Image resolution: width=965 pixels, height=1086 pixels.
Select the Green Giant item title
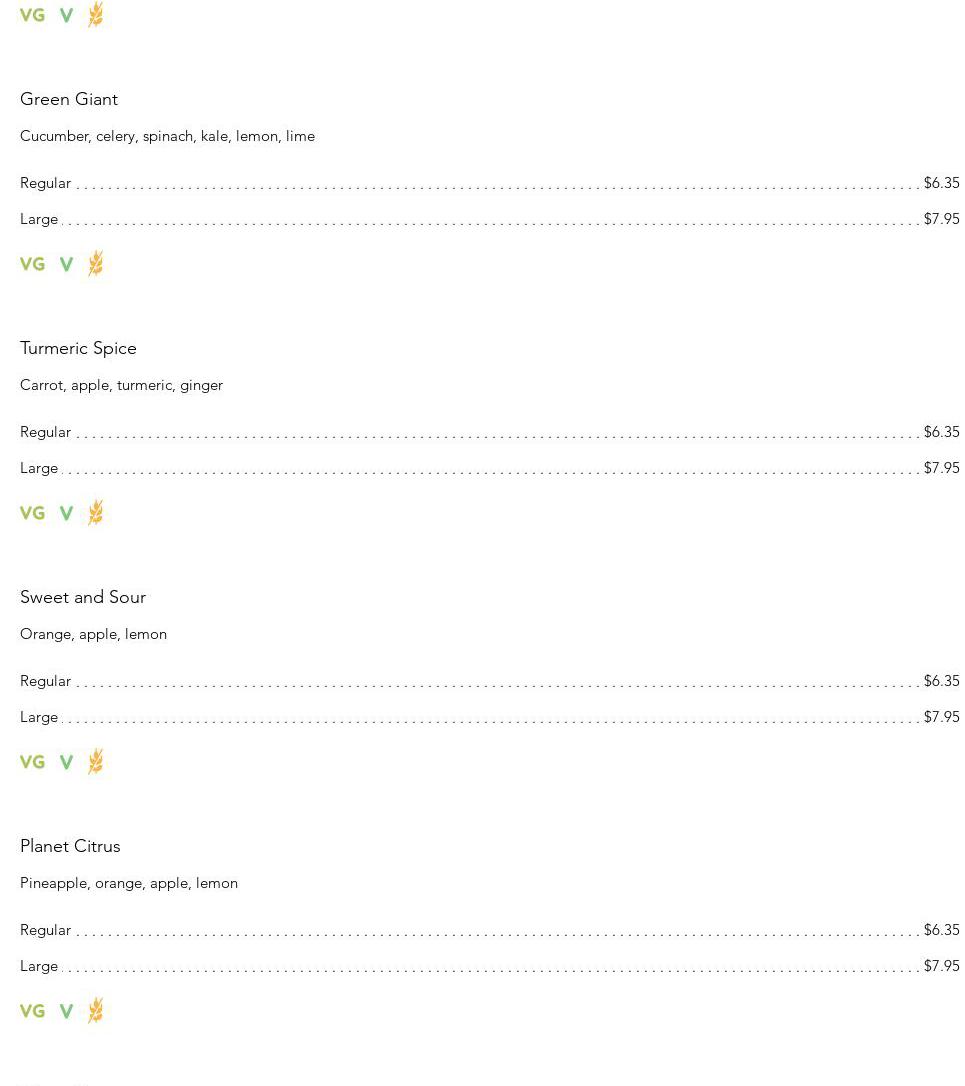(69, 99)
